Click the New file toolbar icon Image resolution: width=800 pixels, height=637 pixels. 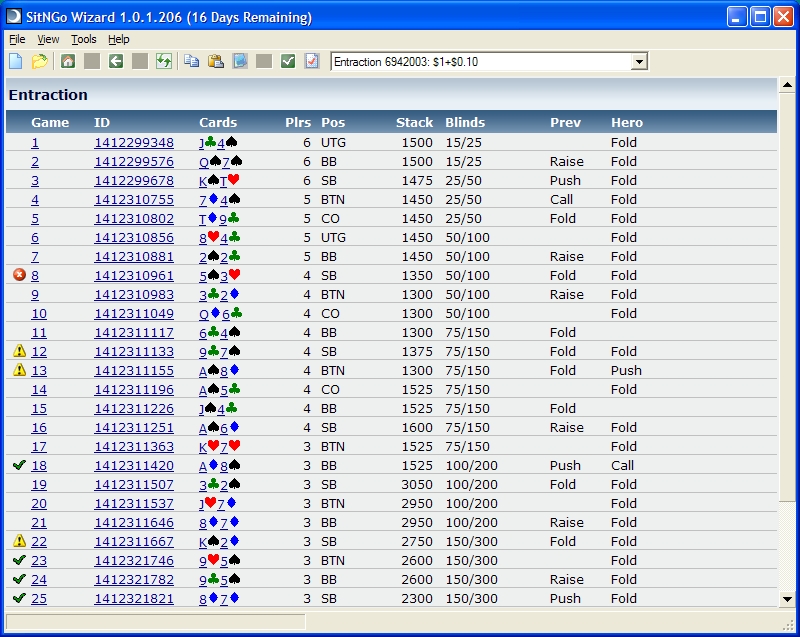(x=15, y=62)
